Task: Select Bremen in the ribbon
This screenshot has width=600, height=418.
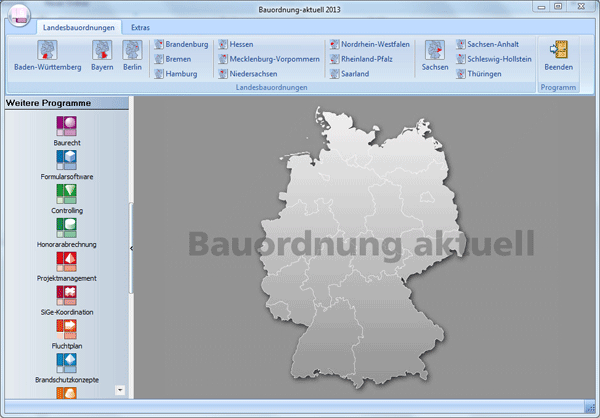Action: point(173,59)
